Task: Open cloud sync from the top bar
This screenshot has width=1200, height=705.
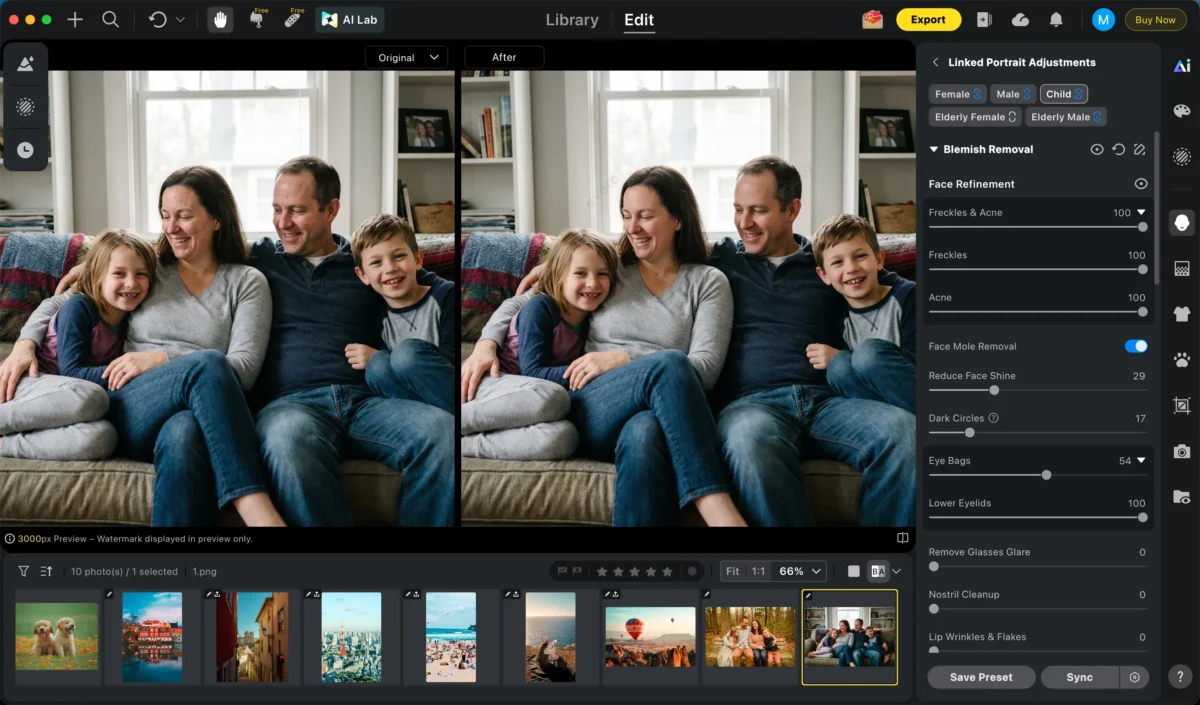Action: [x=1020, y=19]
